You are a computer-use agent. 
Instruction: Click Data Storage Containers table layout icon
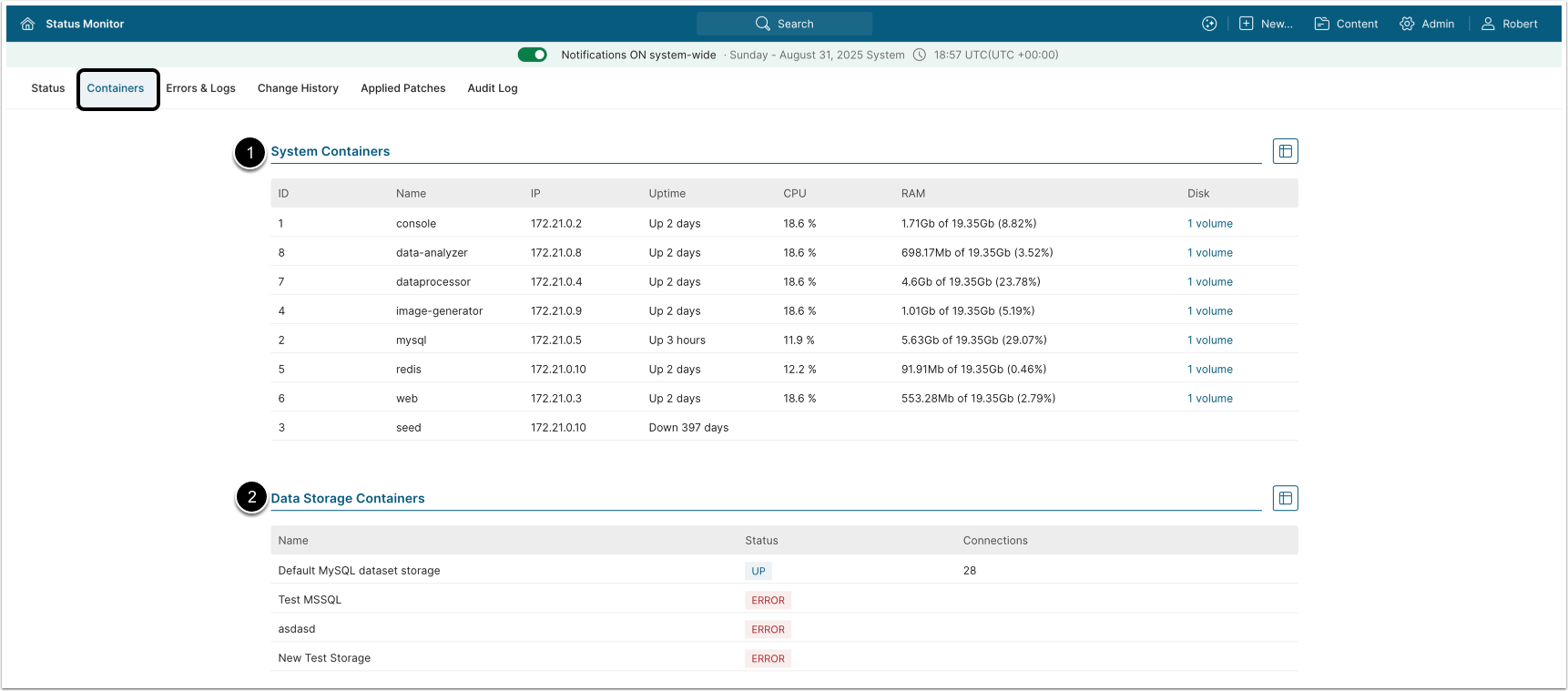1285,498
